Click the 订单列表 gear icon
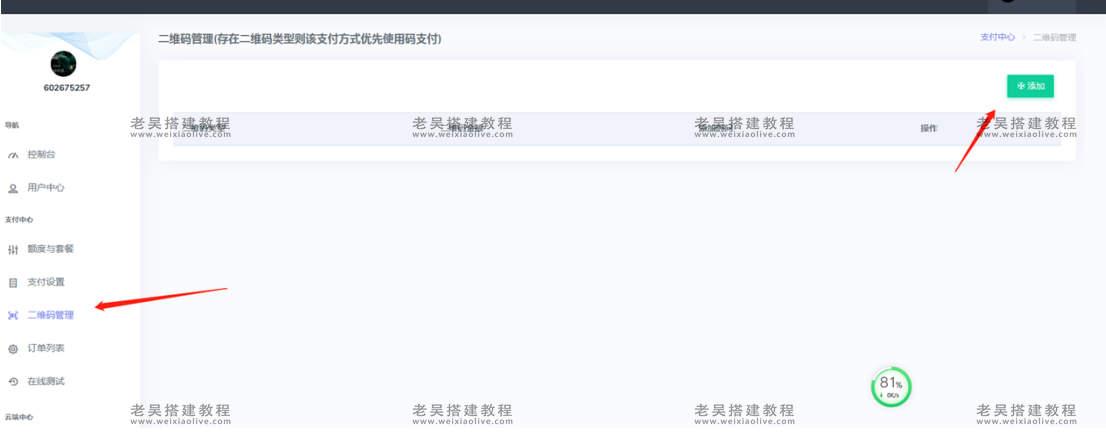Viewport: 1106px width, 444px height. (13, 349)
